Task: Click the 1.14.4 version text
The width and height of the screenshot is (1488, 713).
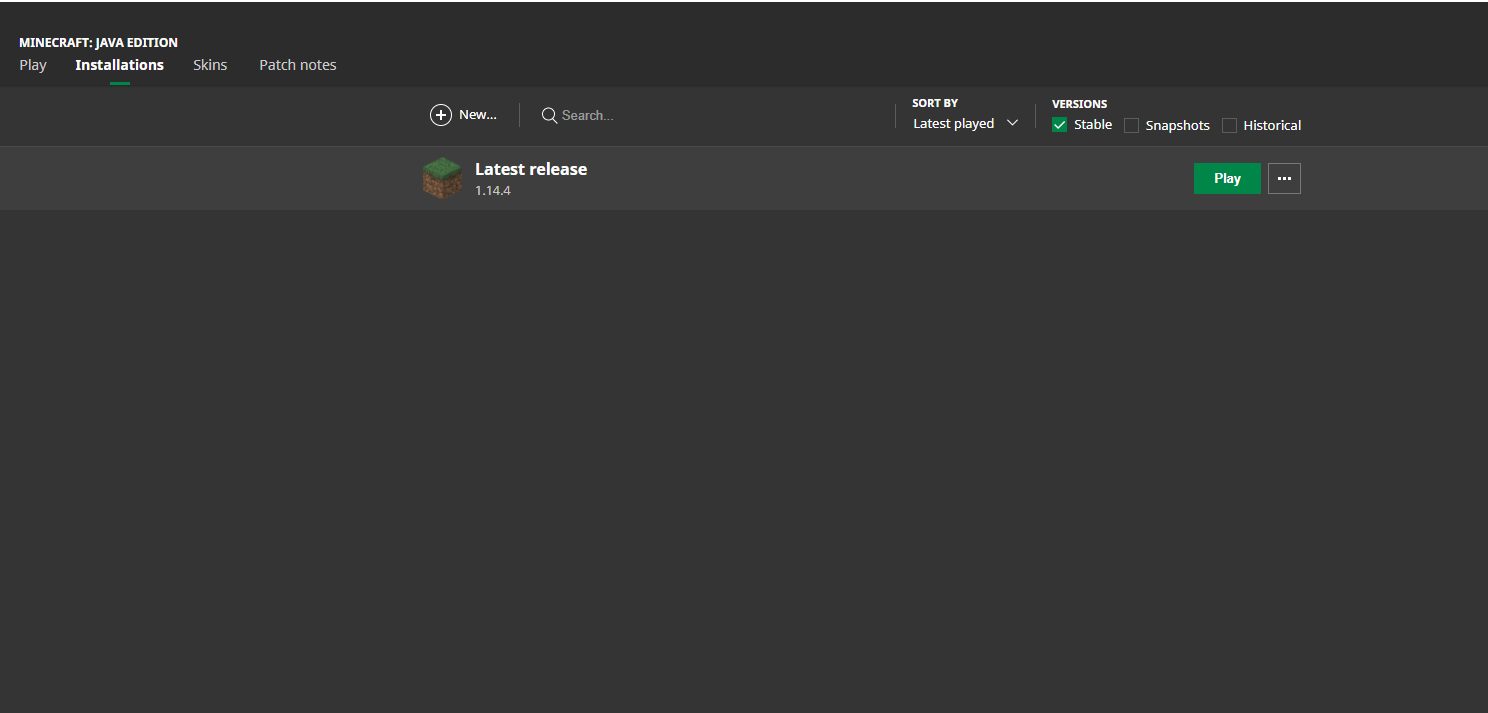Action: [493, 190]
